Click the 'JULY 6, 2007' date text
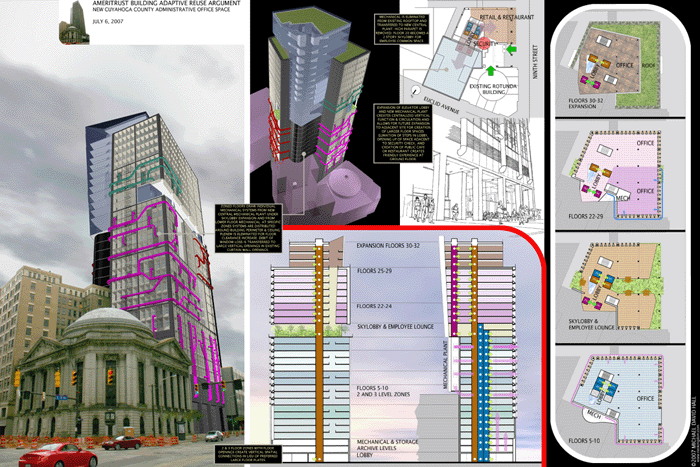Image resolution: width=700 pixels, height=467 pixels. (108, 21)
